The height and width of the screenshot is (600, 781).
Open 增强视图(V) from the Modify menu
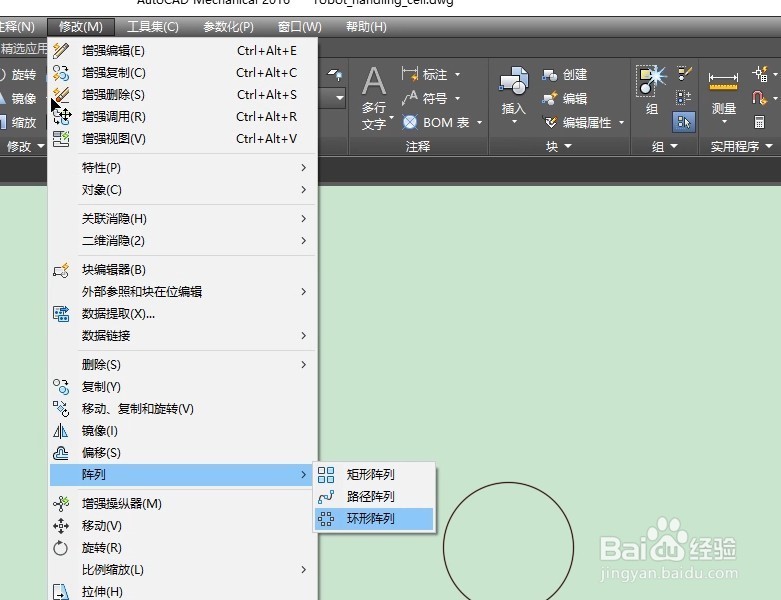183,138
